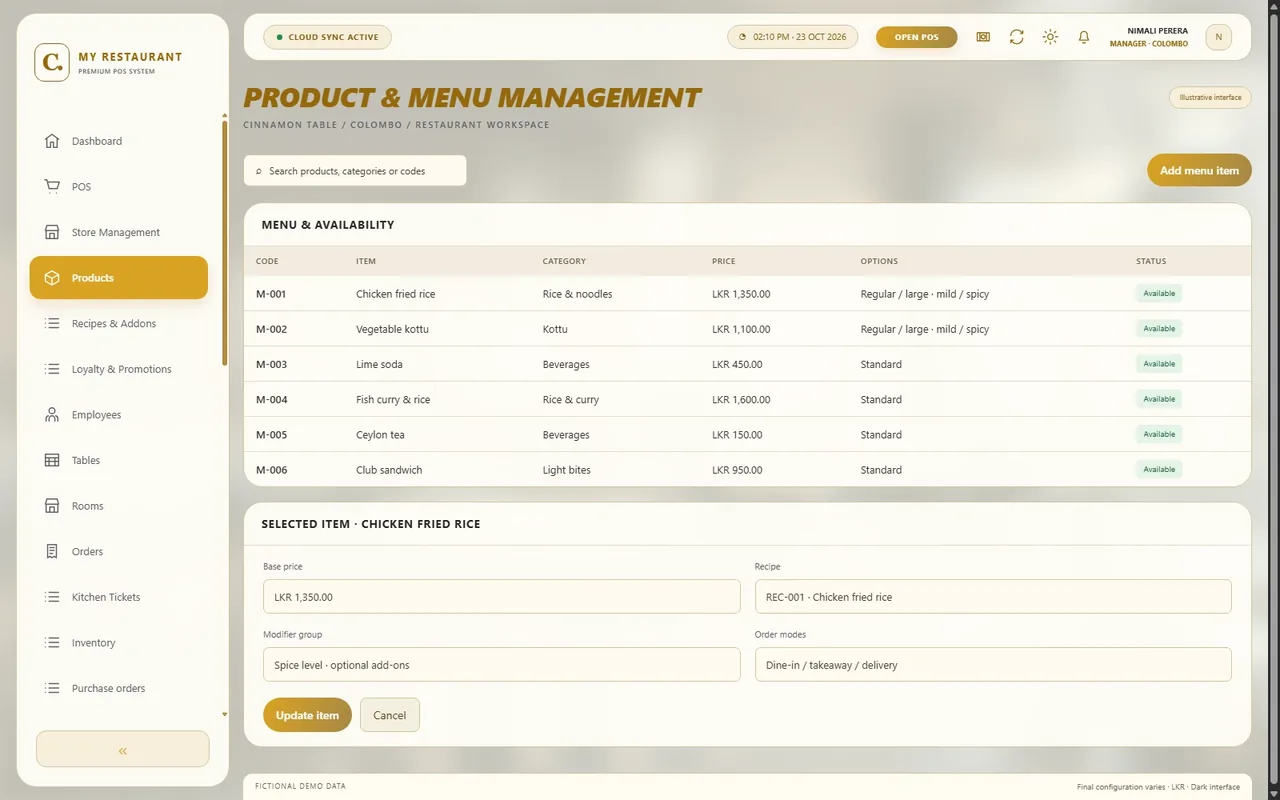Screen dimensions: 1280x800
Task: Click the sync refresh icon
Action: pos(1016,37)
